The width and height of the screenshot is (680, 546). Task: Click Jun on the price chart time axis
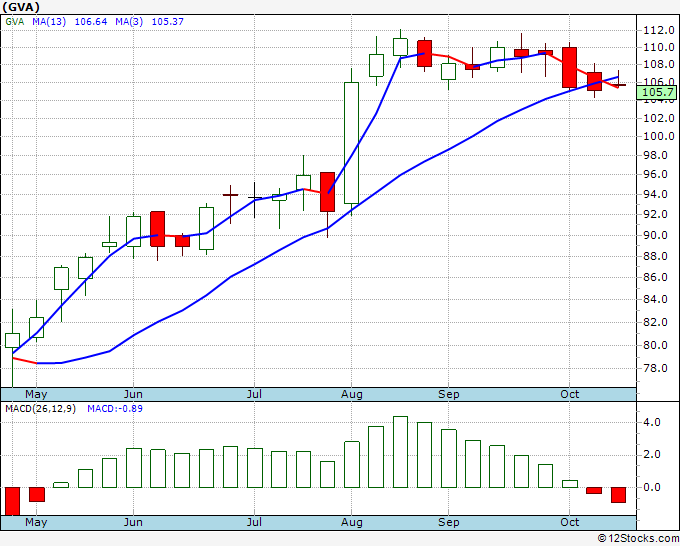point(133,394)
